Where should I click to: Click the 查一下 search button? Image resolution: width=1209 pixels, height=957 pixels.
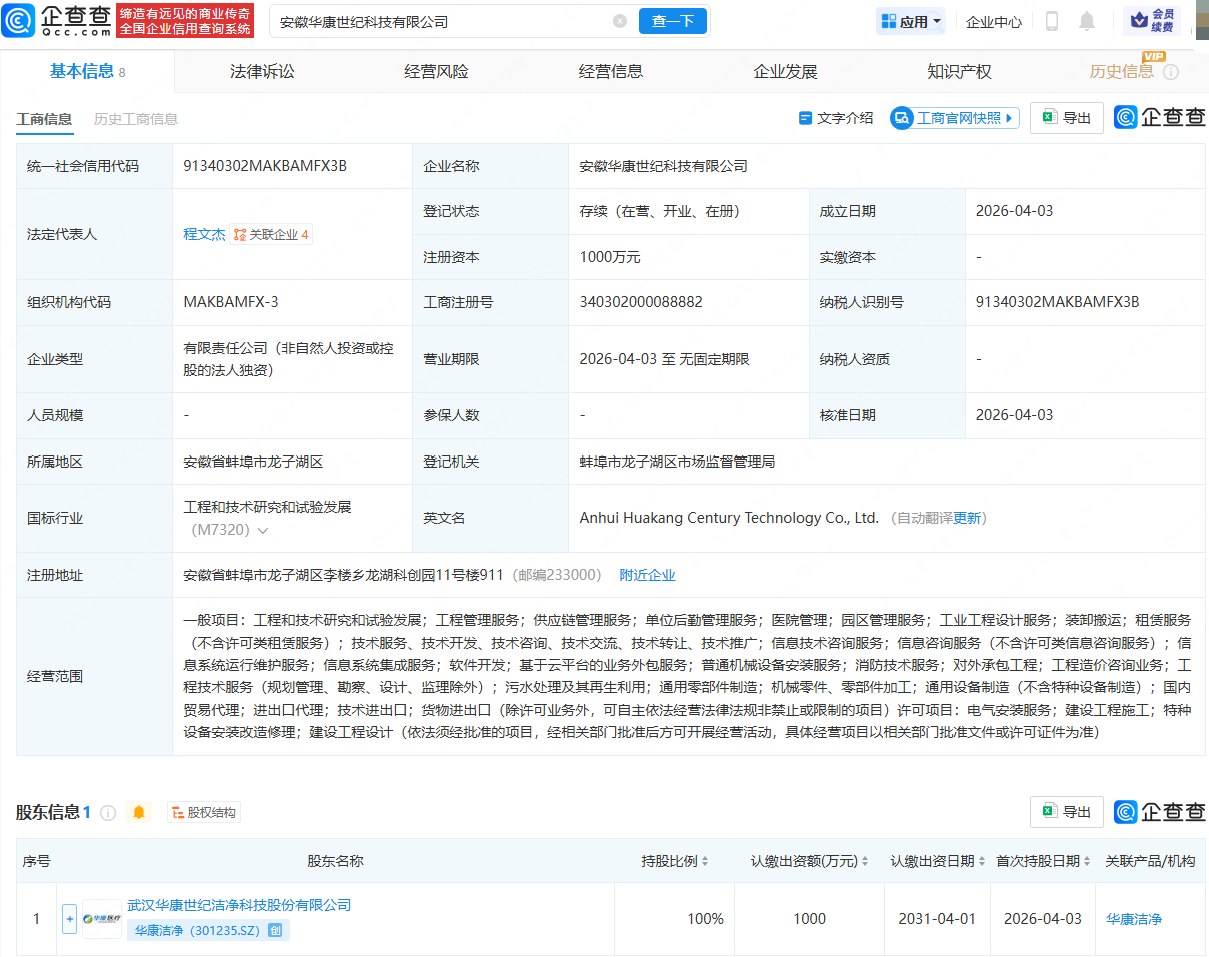click(672, 21)
